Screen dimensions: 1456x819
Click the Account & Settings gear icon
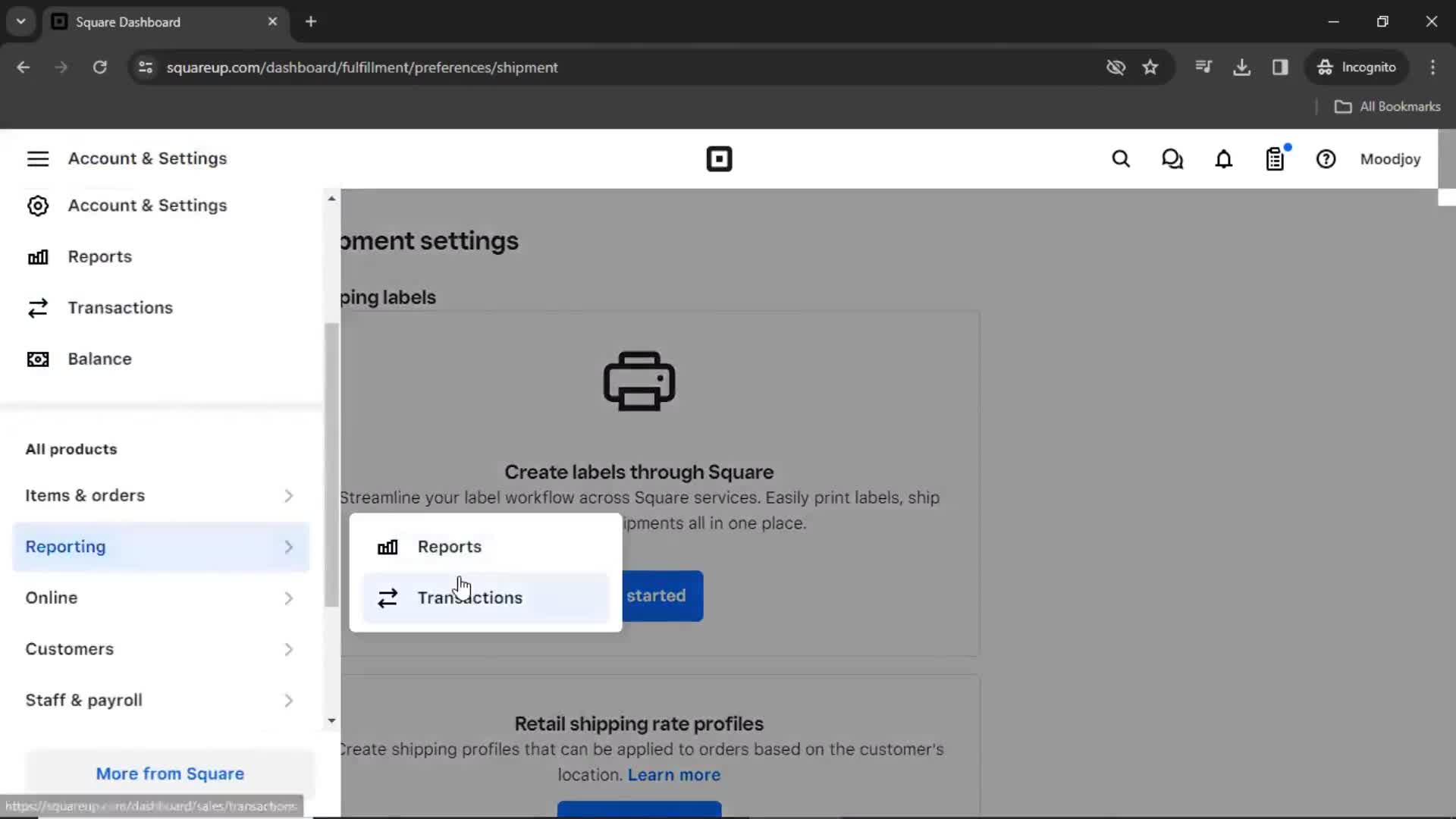[x=37, y=206]
